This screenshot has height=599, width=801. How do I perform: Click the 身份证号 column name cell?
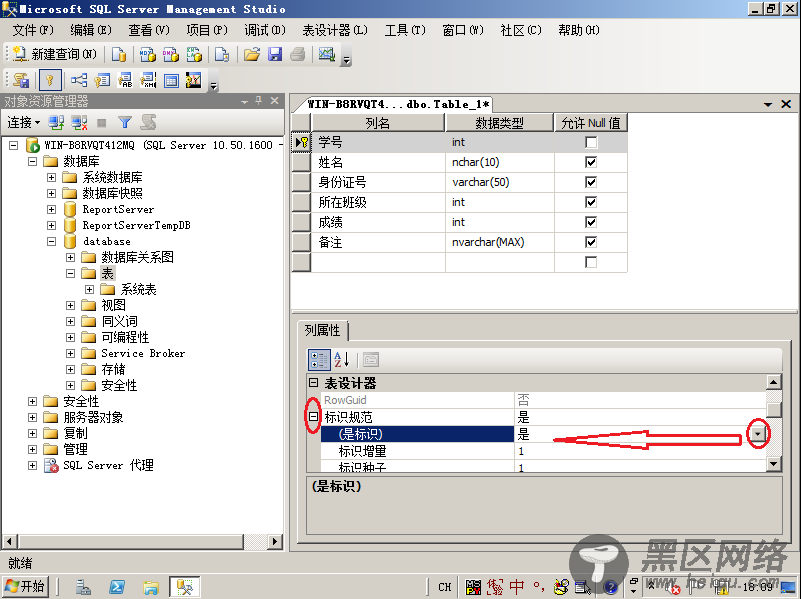coord(379,182)
